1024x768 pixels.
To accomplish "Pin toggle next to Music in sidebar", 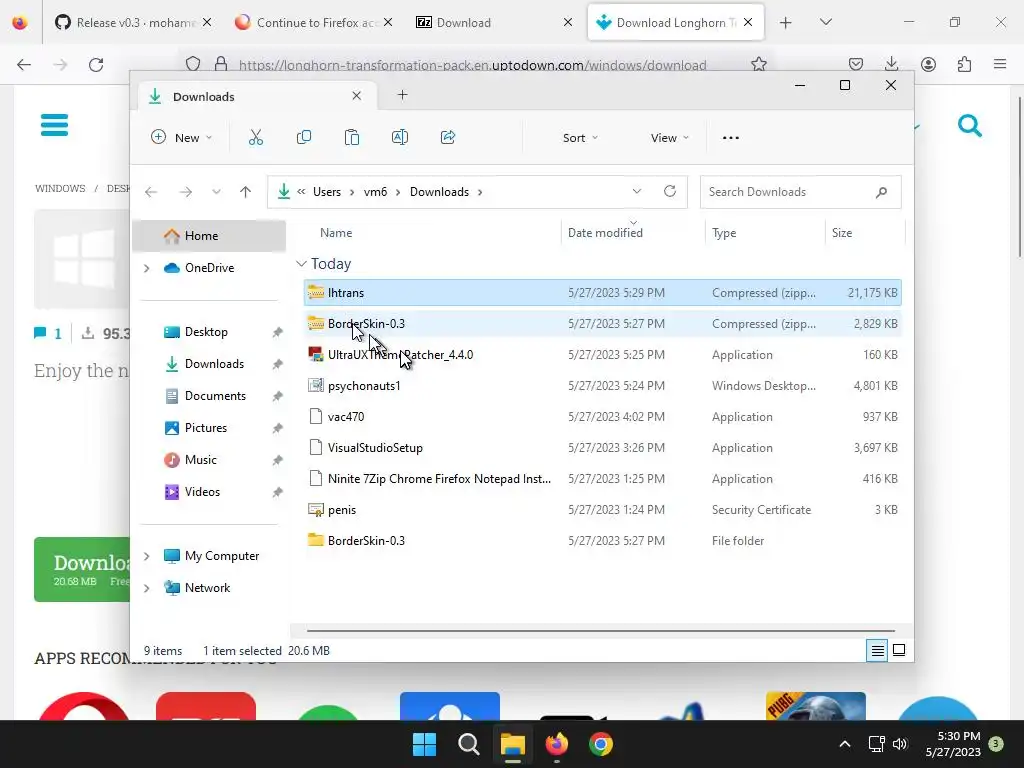I will pyautogui.click(x=278, y=460).
